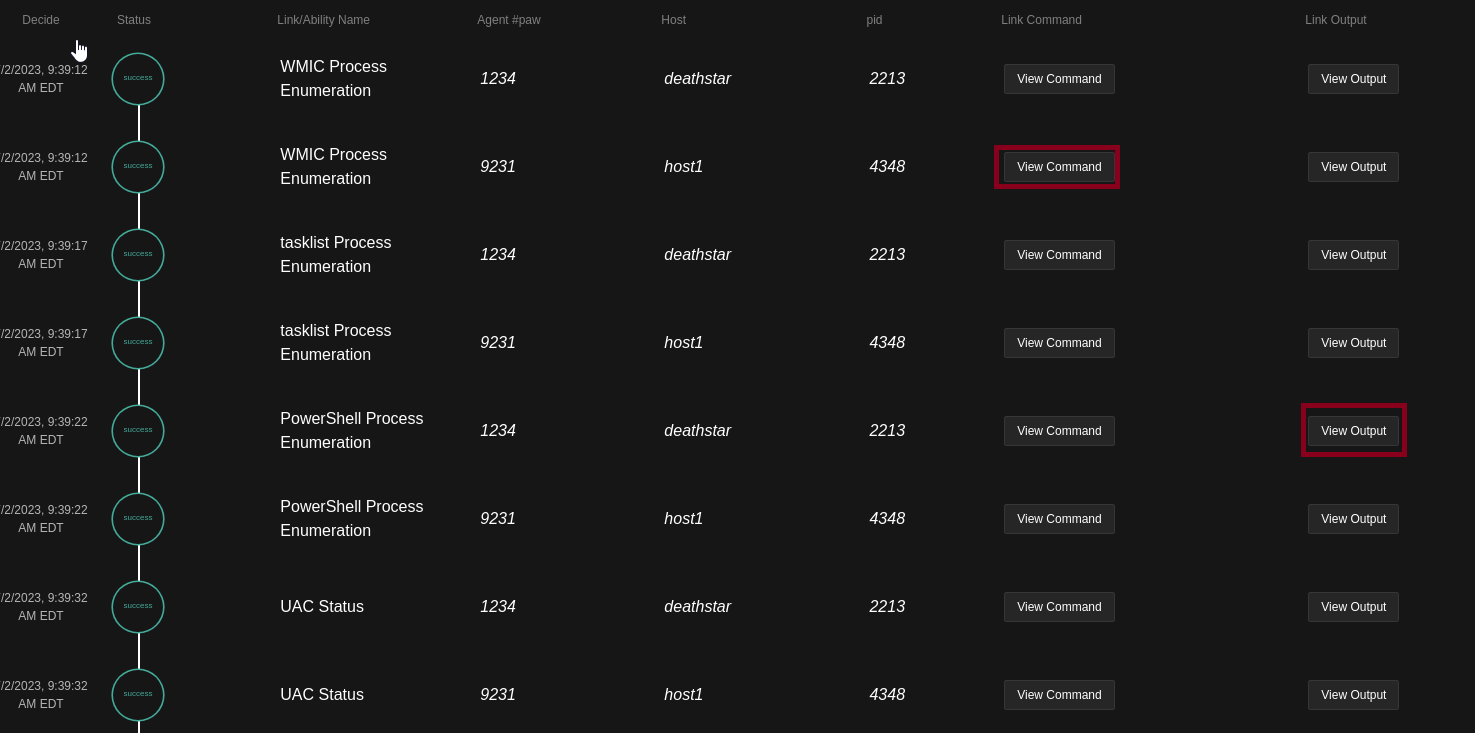Click status circle for UAC Status on deathstar
The height and width of the screenshot is (733, 1475).
(138, 607)
